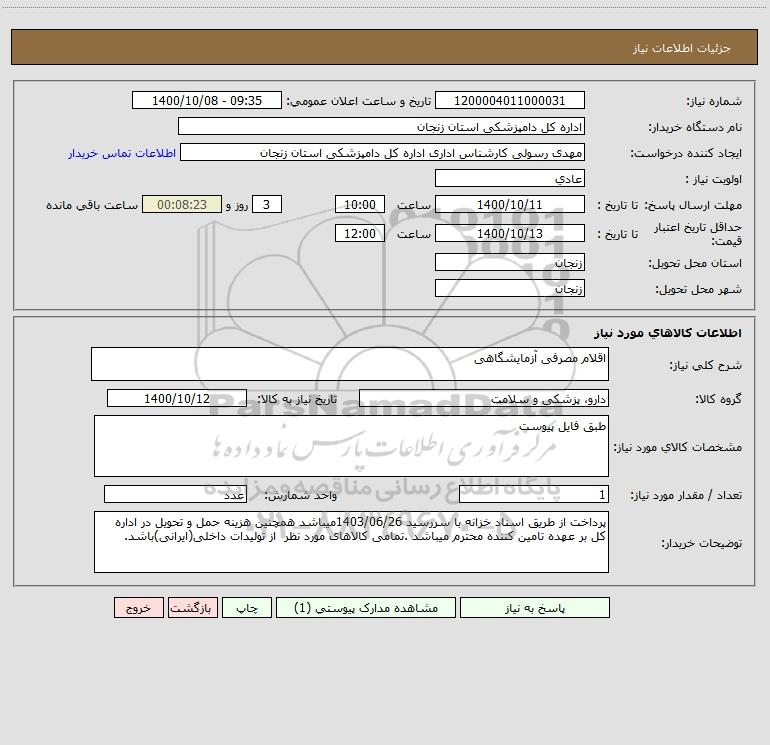Click the section title اطلاعات کالاهای مورد نیاز
The height and width of the screenshot is (745, 770).
pos(668,333)
